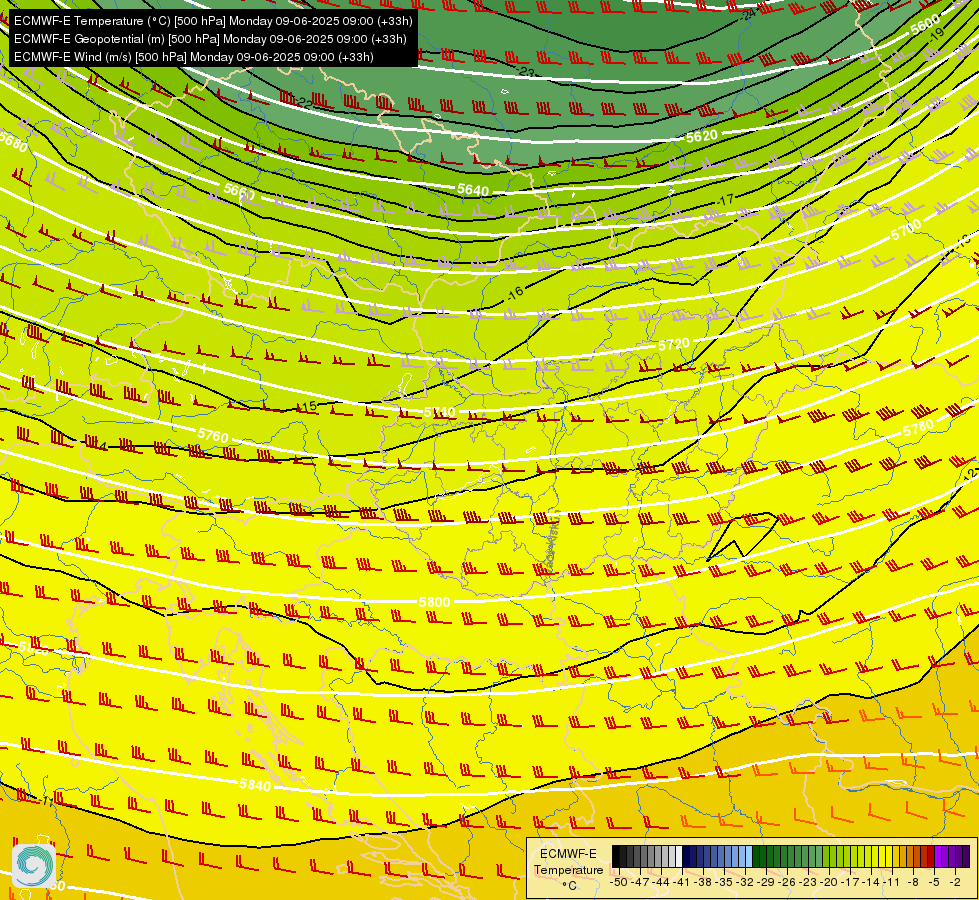This screenshot has height=900, width=979.
Task: Click the swirl logo icon
Action: 34,865
